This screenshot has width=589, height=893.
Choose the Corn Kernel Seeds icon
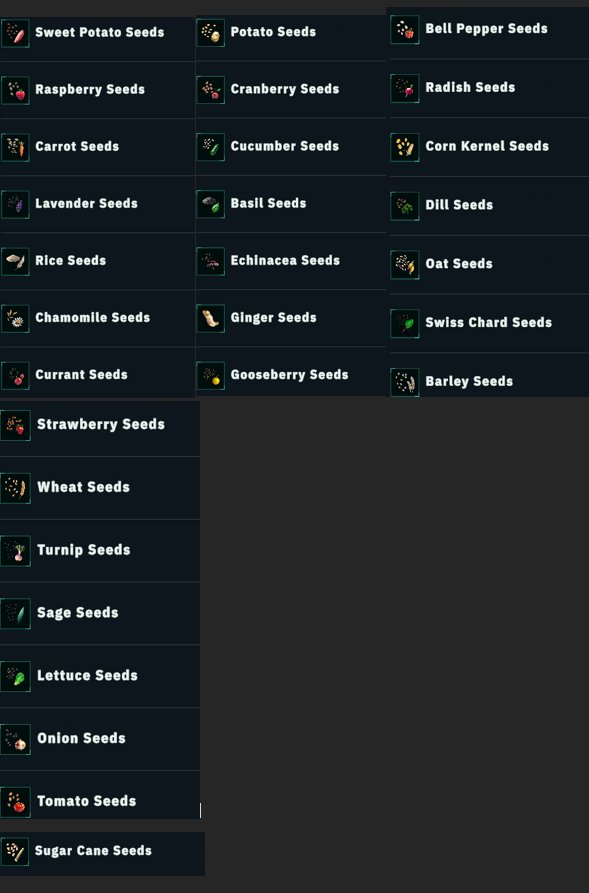pos(405,147)
